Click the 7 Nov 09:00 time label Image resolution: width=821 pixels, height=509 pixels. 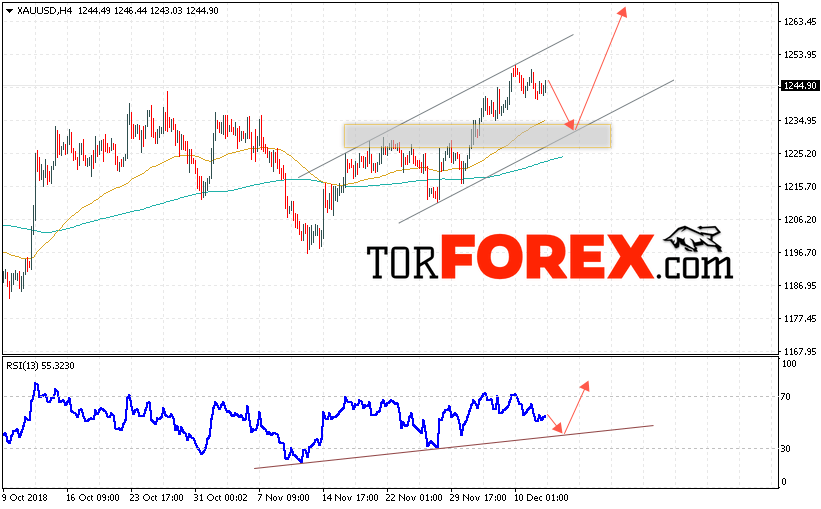pyautogui.click(x=283, y=497)
